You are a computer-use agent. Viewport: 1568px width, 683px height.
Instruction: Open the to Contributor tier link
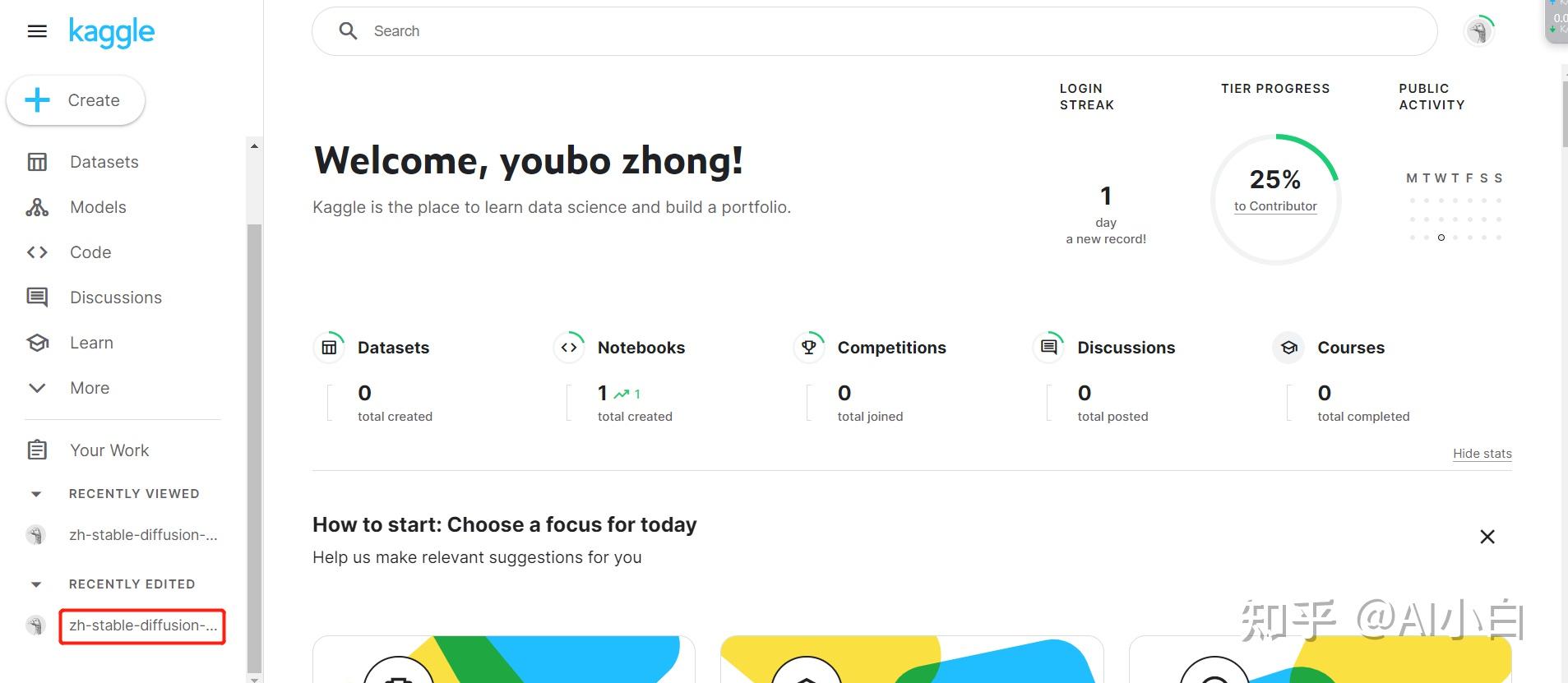[1275, 206]
